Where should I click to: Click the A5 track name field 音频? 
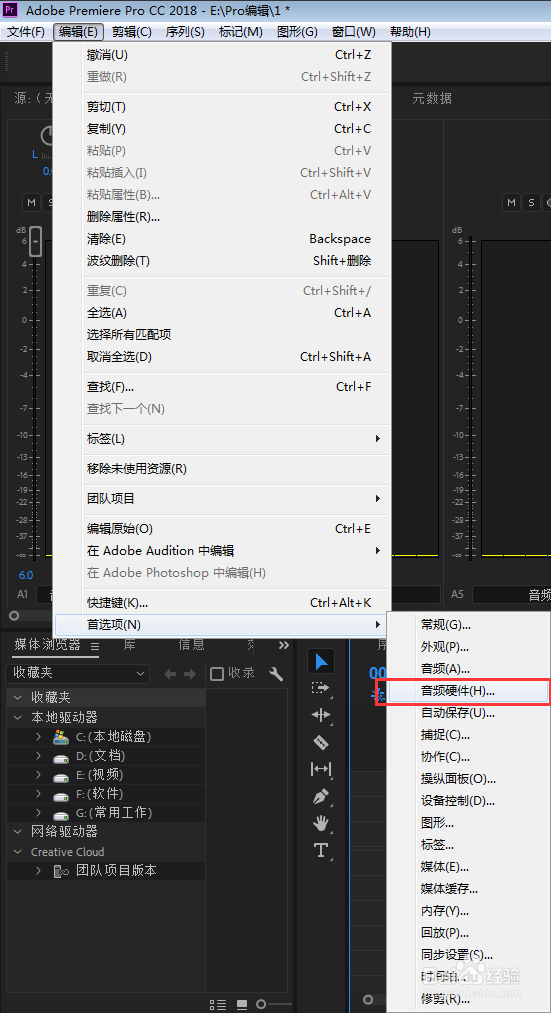pos(512,594)
